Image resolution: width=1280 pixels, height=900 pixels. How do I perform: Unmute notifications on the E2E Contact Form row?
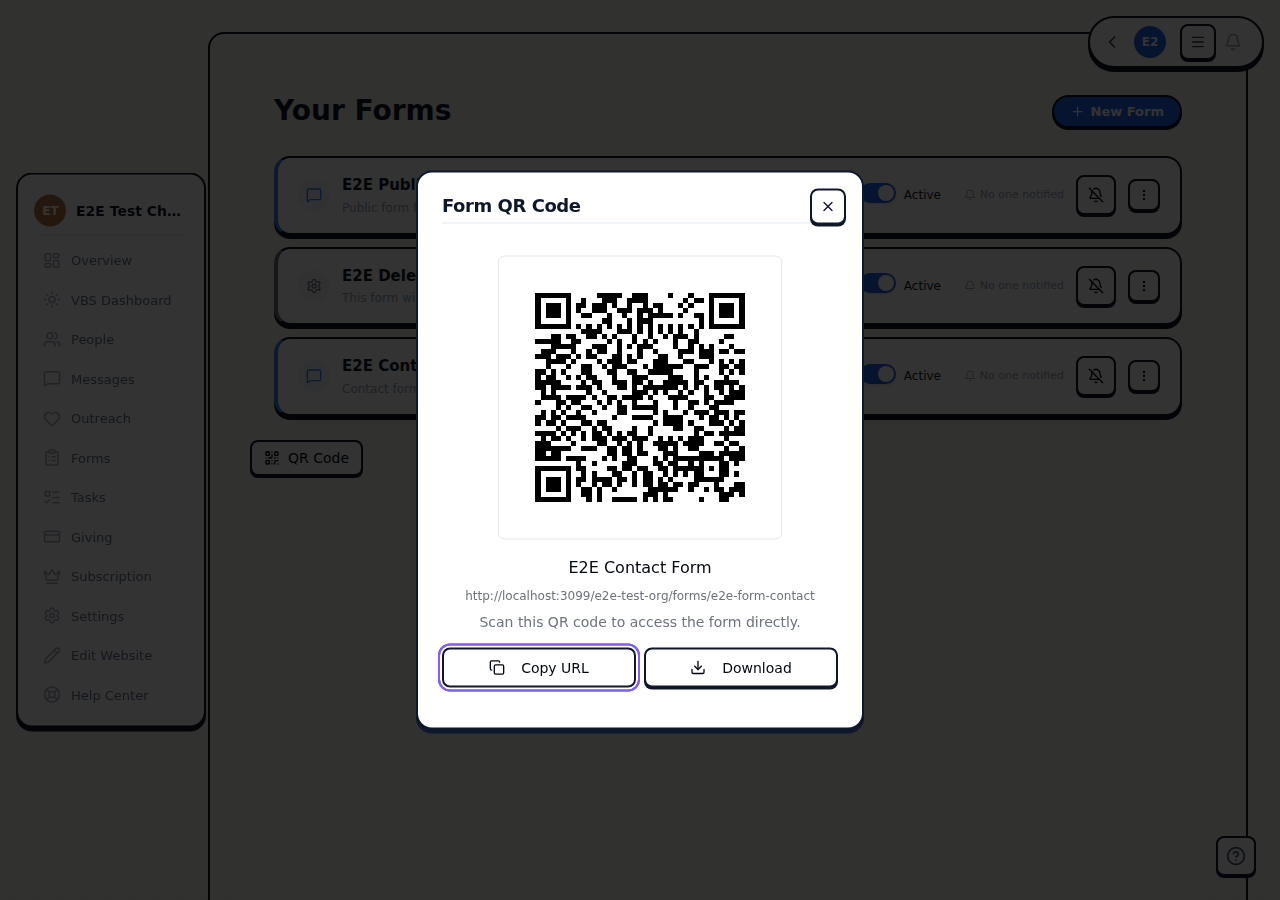[1096, 376]
